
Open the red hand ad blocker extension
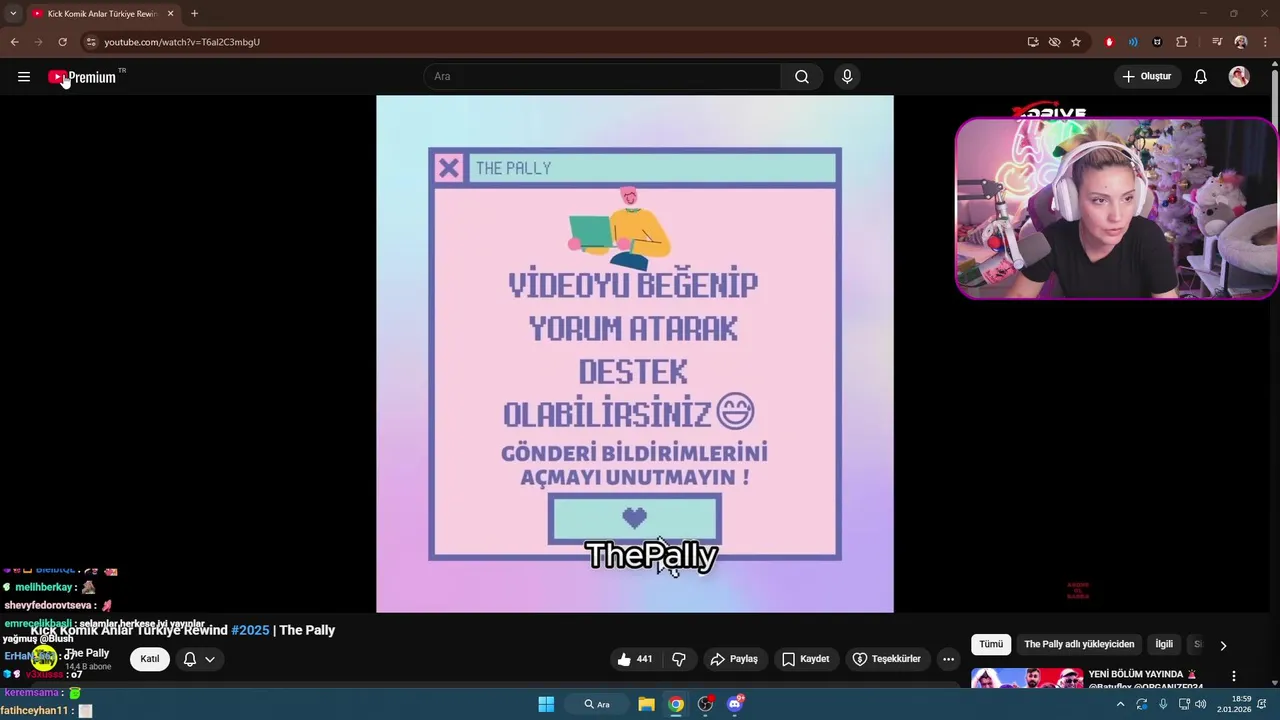pos(1109,42)
